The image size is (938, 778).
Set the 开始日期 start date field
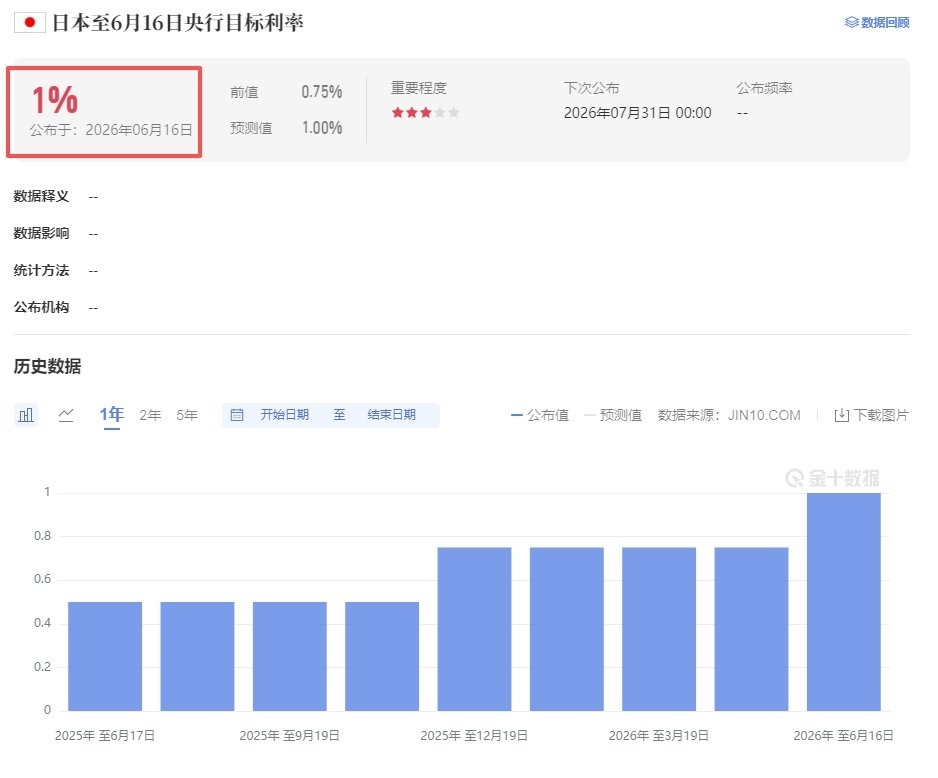[285, 415]
